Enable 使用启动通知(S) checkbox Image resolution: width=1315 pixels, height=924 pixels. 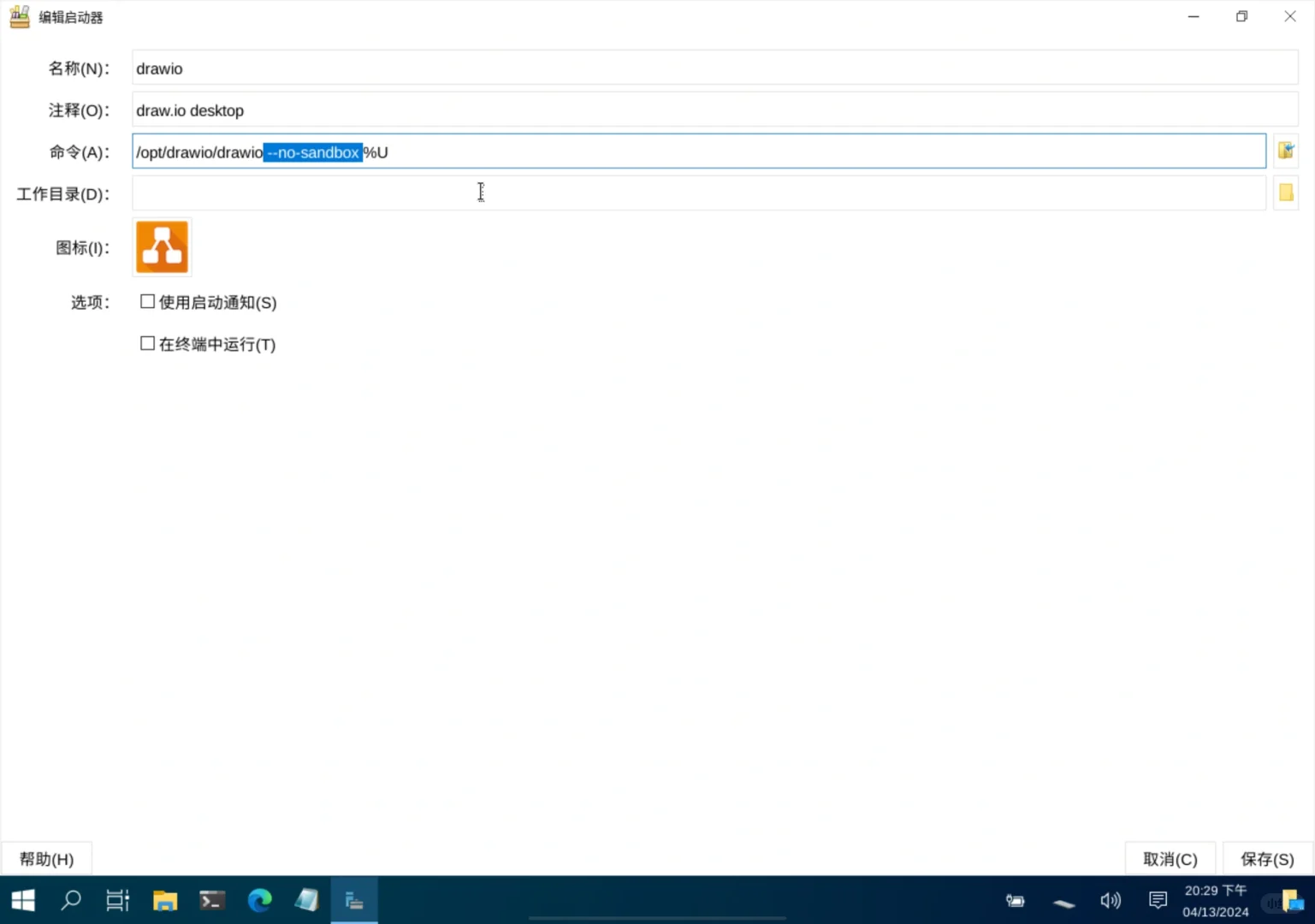147,302
